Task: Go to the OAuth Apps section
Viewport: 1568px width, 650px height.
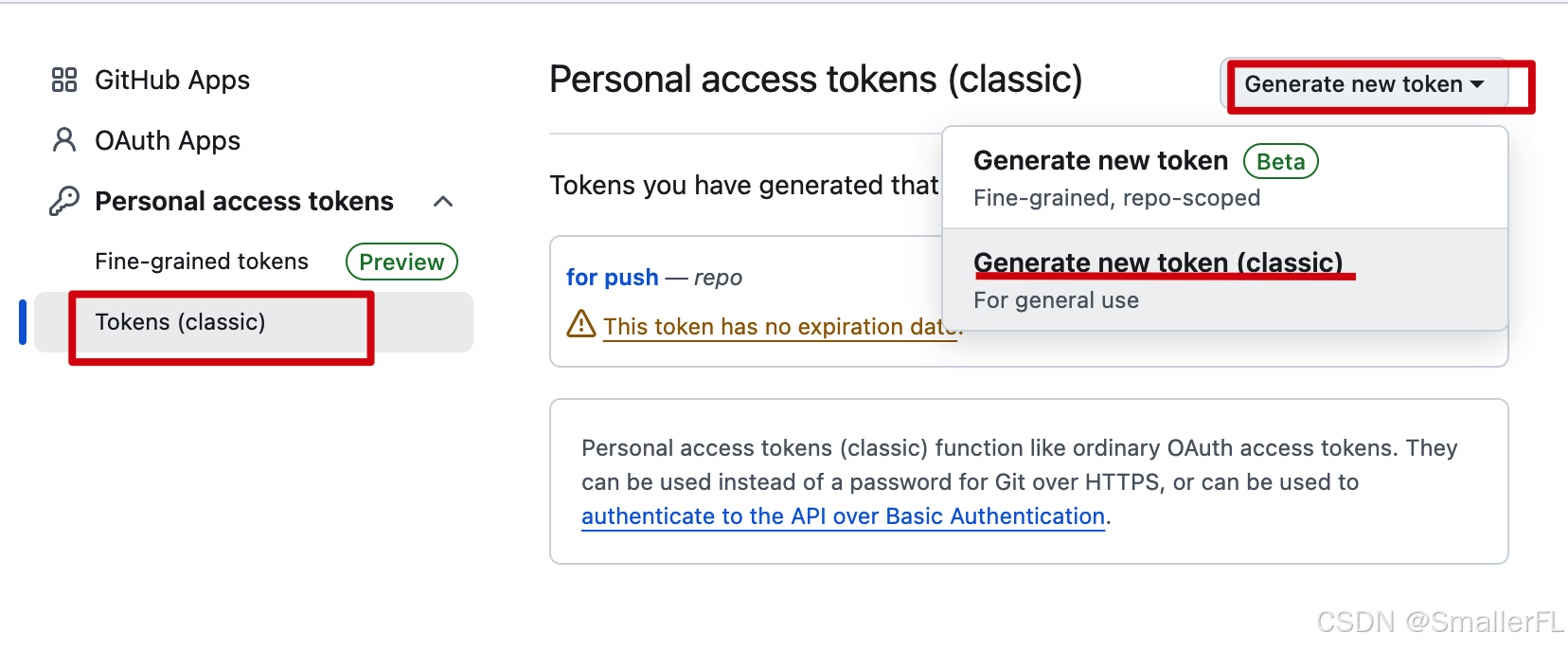Action: (168, 141)
